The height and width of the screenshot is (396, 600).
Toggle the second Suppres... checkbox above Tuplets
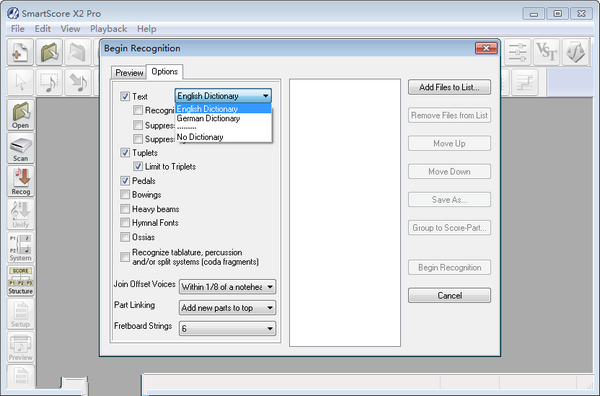click(138, 139)
